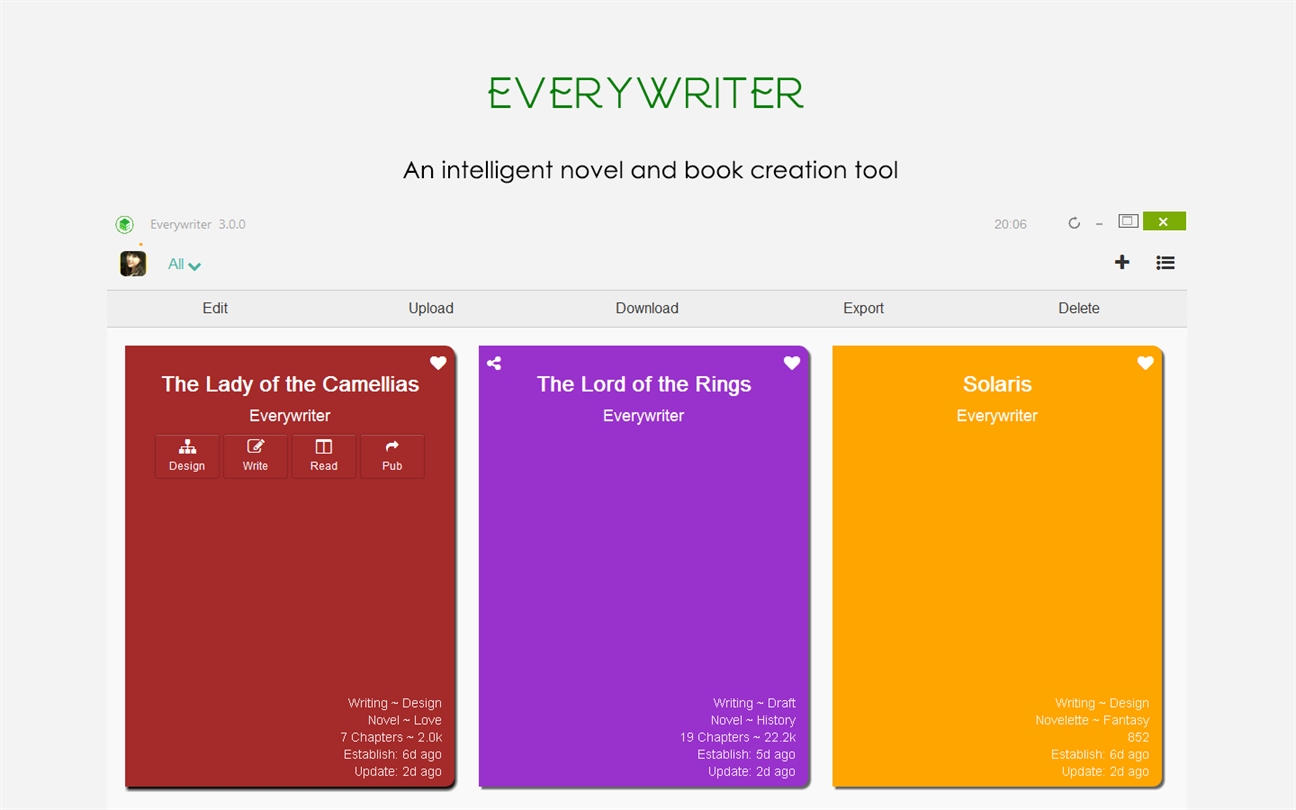Select Upload in the action bar
The image size is (1296, 810).
point(431,308)
